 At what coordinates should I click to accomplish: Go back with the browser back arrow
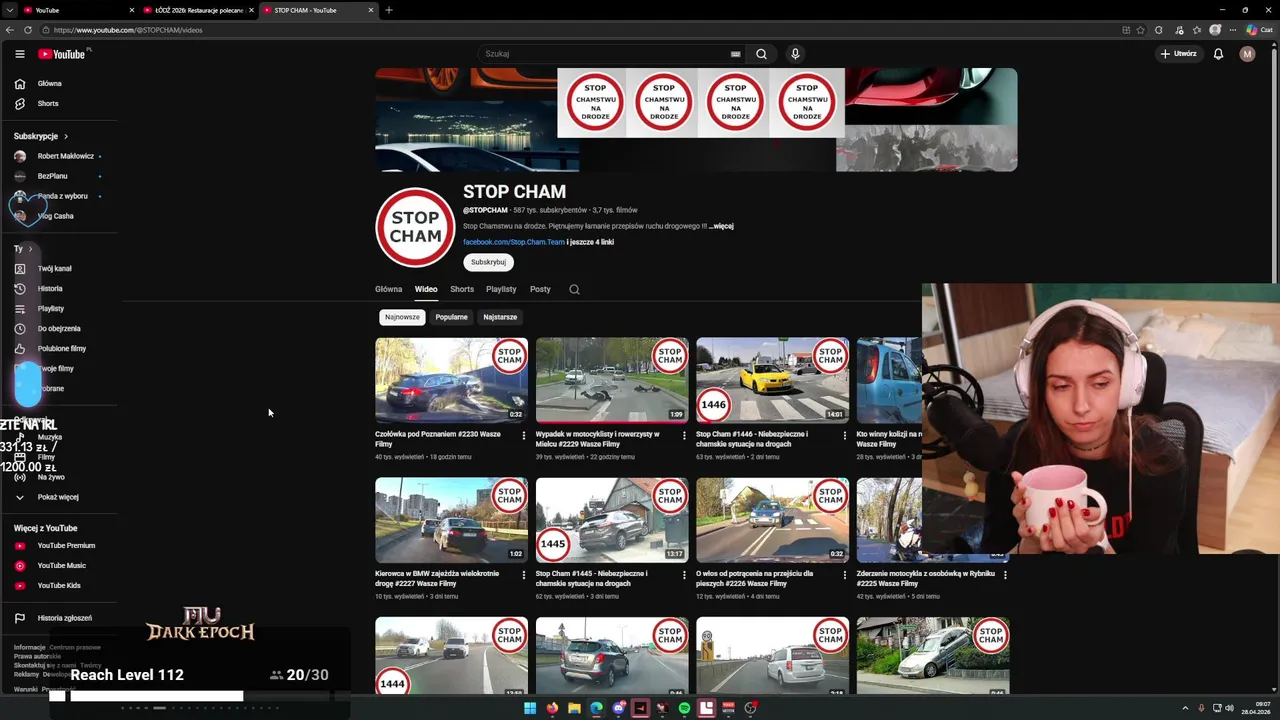coord(10,30)
